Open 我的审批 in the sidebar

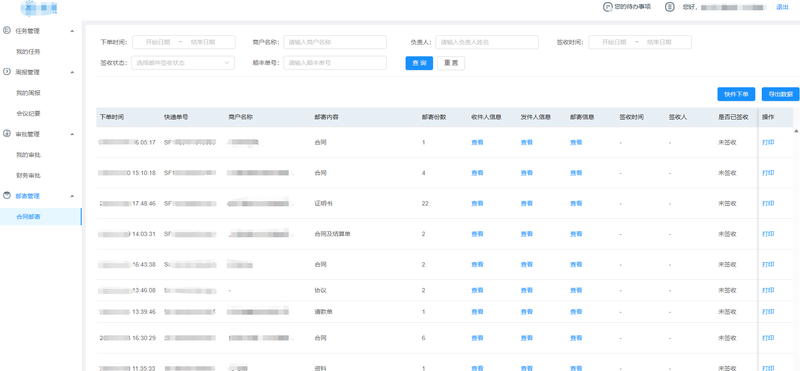(x=28, y=155)
